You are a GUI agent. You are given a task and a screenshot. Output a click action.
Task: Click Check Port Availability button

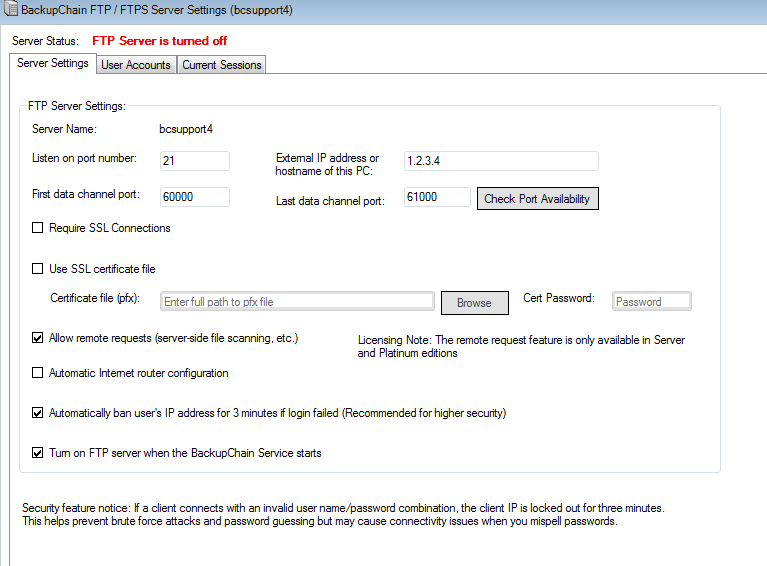[x=538, y=199]
